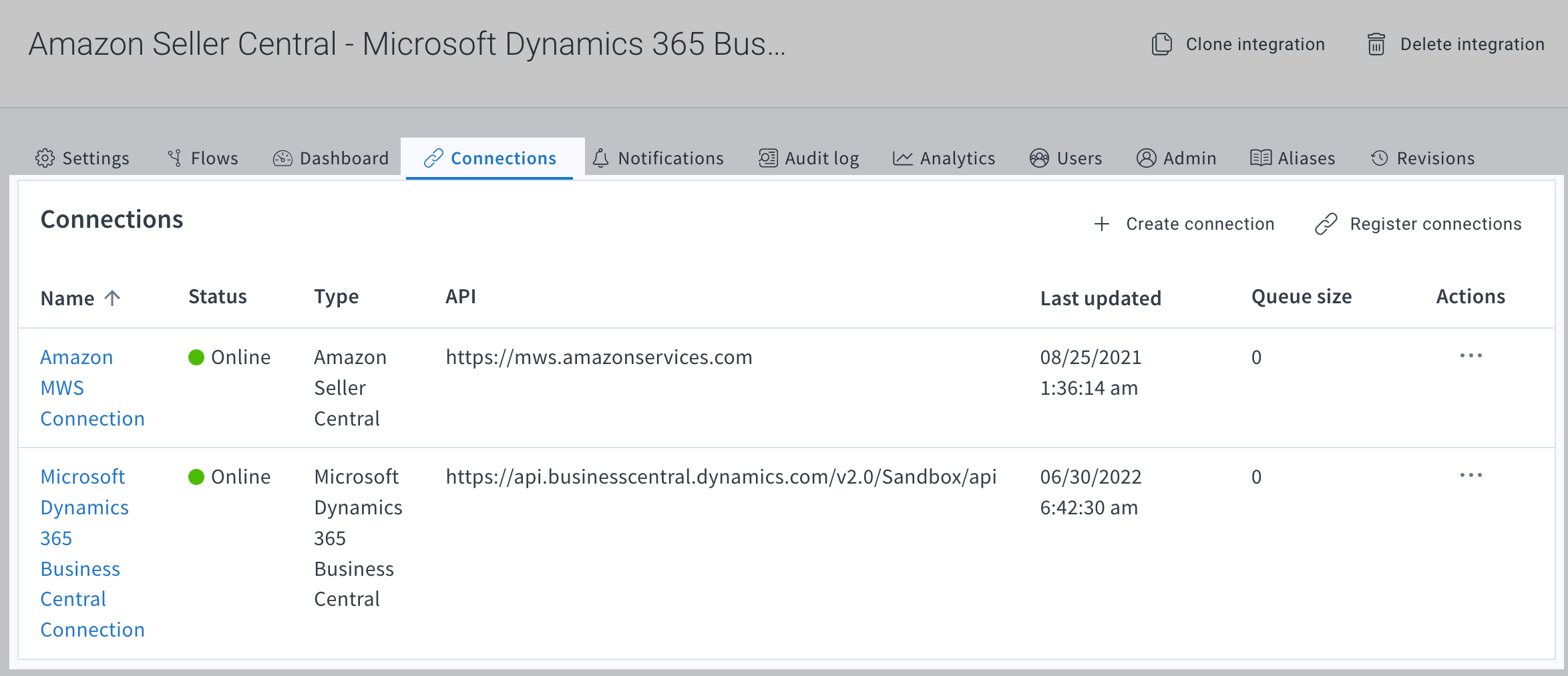Click the Status column header
1568x676 pixels.
pyautogui.click(x=218, y=297)
